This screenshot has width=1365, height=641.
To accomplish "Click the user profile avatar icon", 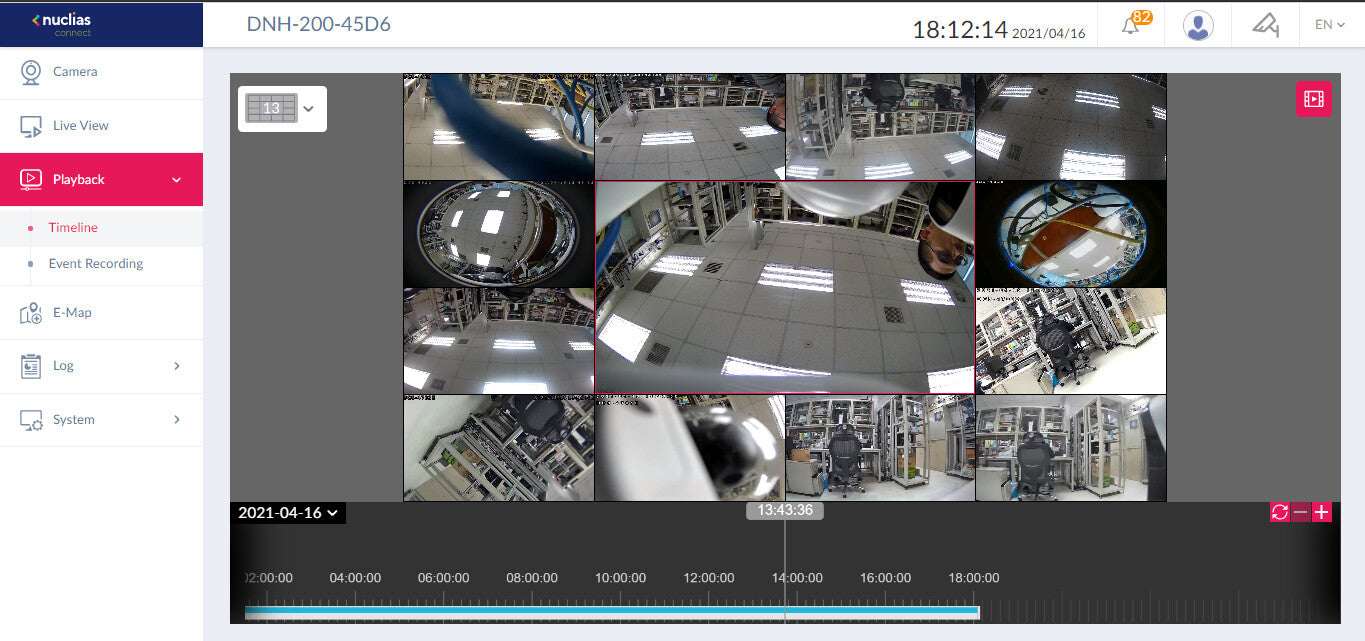I will (1198, 25).
